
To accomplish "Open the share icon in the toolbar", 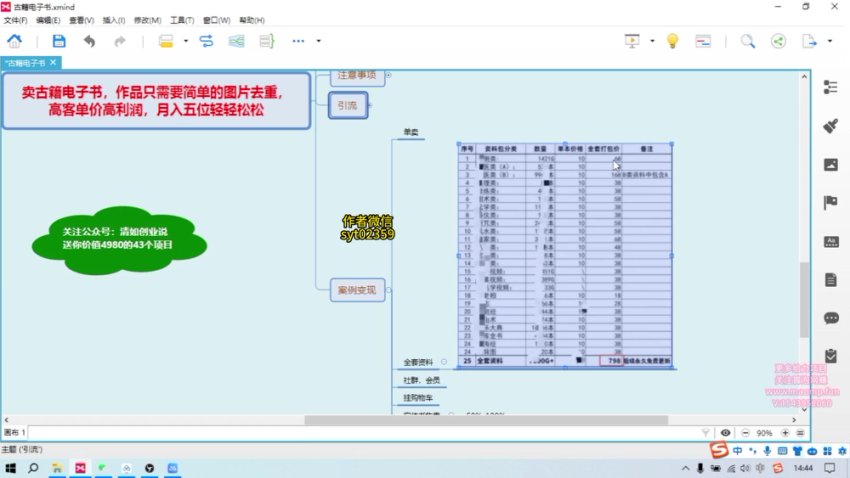I will point(778,41).
